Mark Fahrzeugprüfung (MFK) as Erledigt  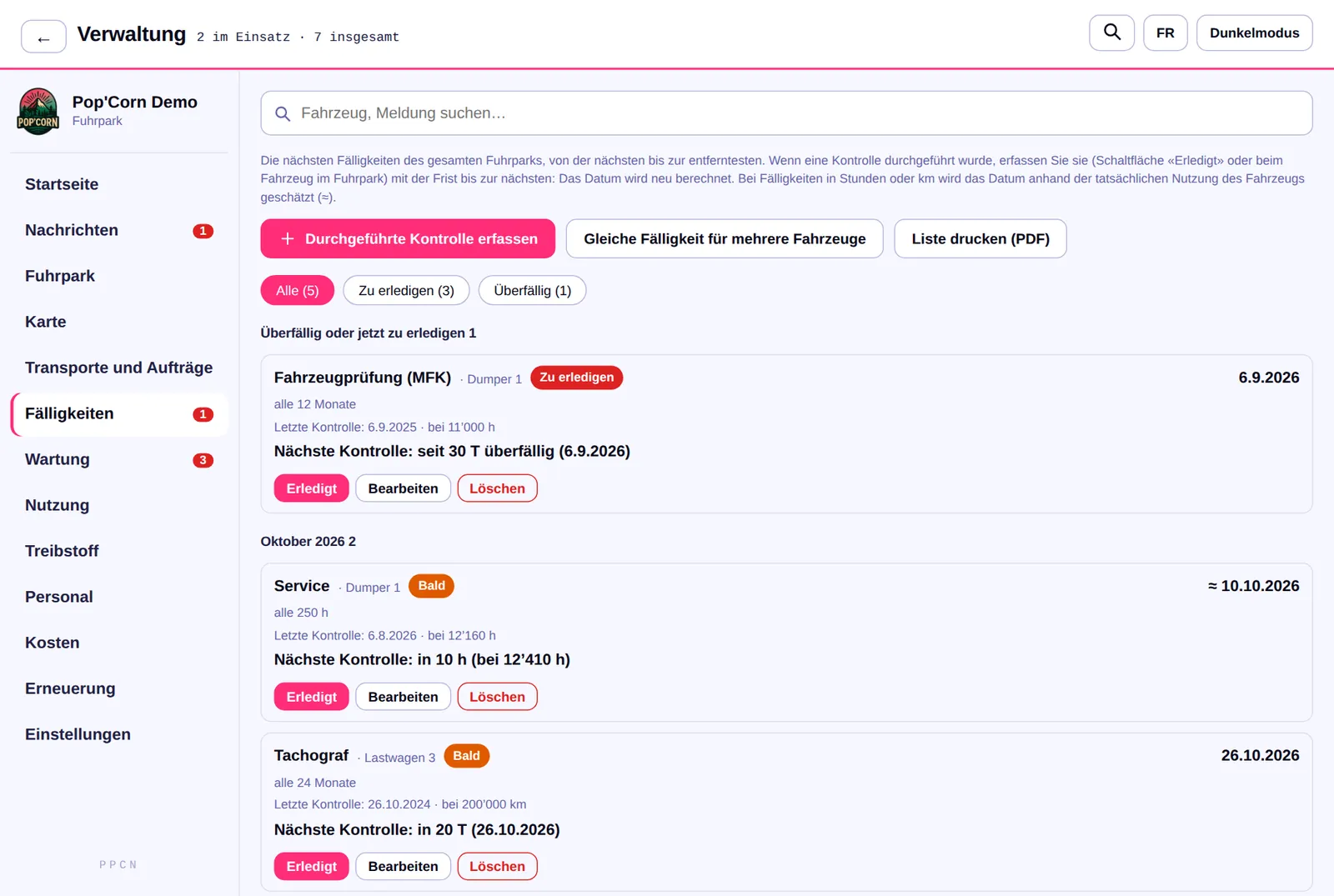[x=312, y=488]
